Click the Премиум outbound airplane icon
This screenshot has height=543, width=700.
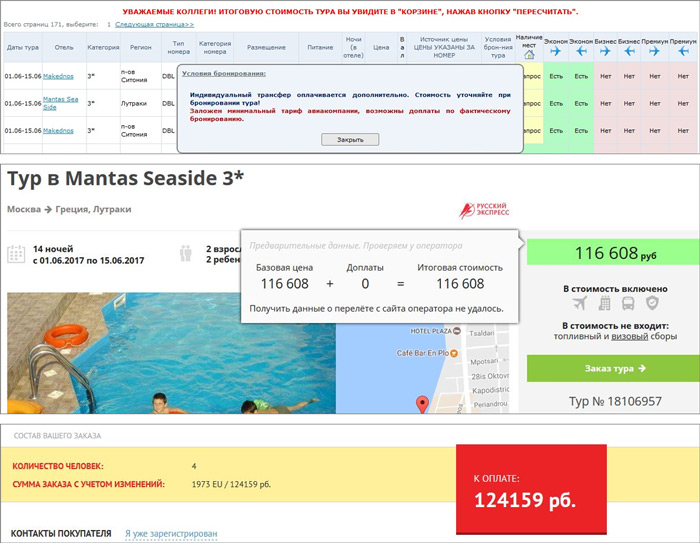(x=654, y=51)
